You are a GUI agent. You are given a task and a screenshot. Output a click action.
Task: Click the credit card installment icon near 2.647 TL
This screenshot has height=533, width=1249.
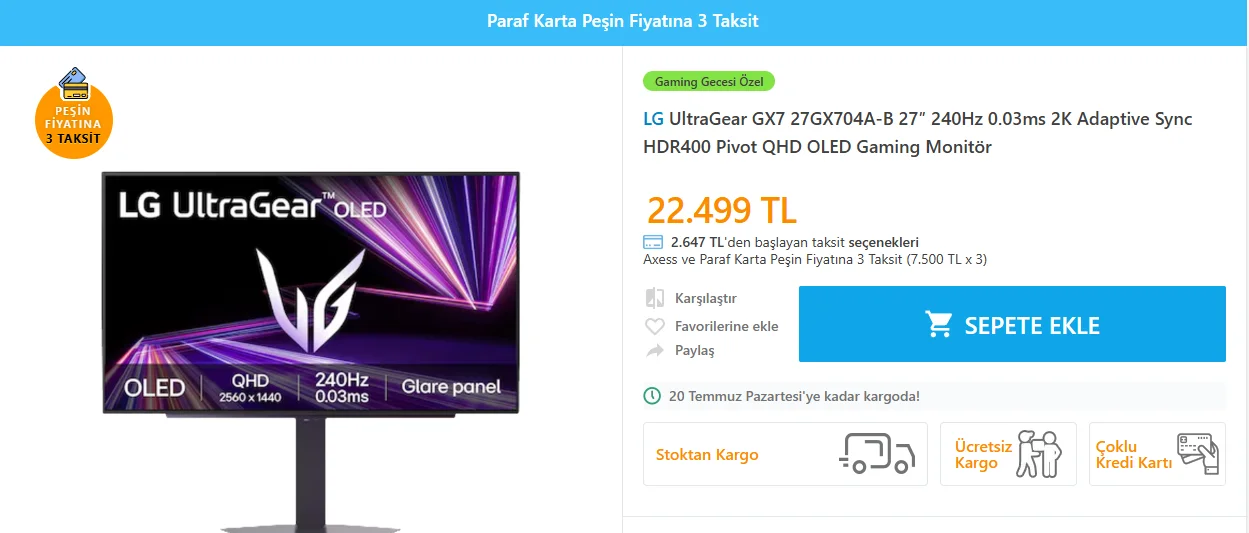pyautogui.click(x=653, y=242)
